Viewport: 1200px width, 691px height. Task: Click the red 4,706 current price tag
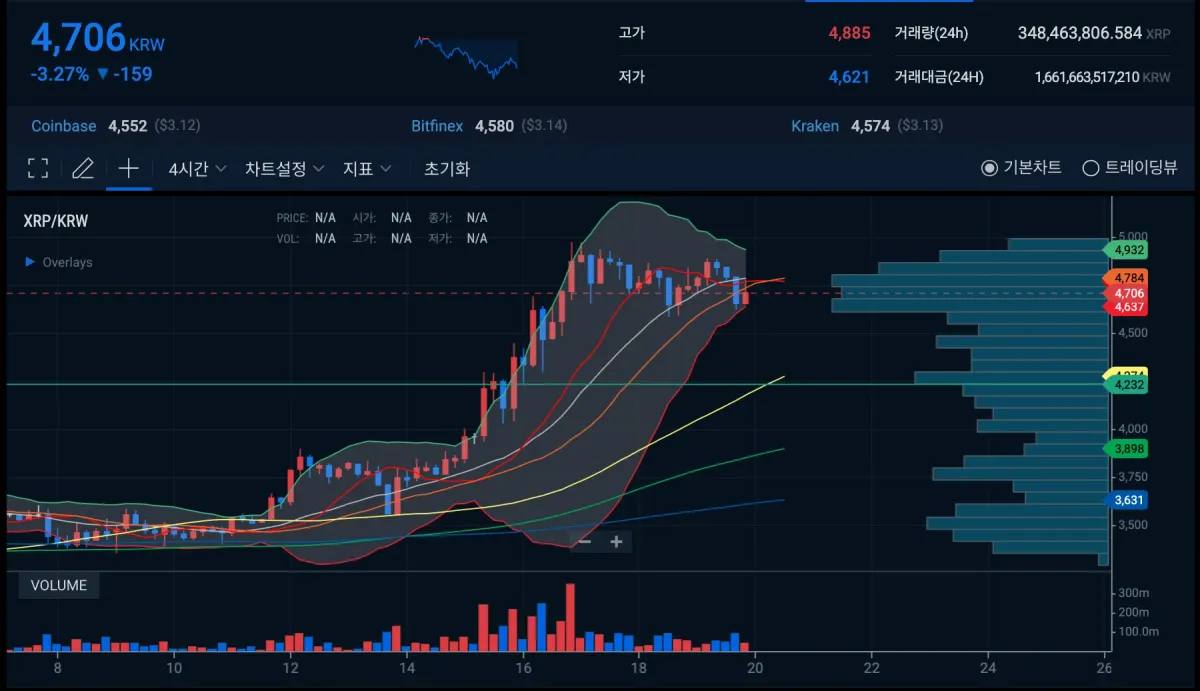click(x=1126, y=293)
